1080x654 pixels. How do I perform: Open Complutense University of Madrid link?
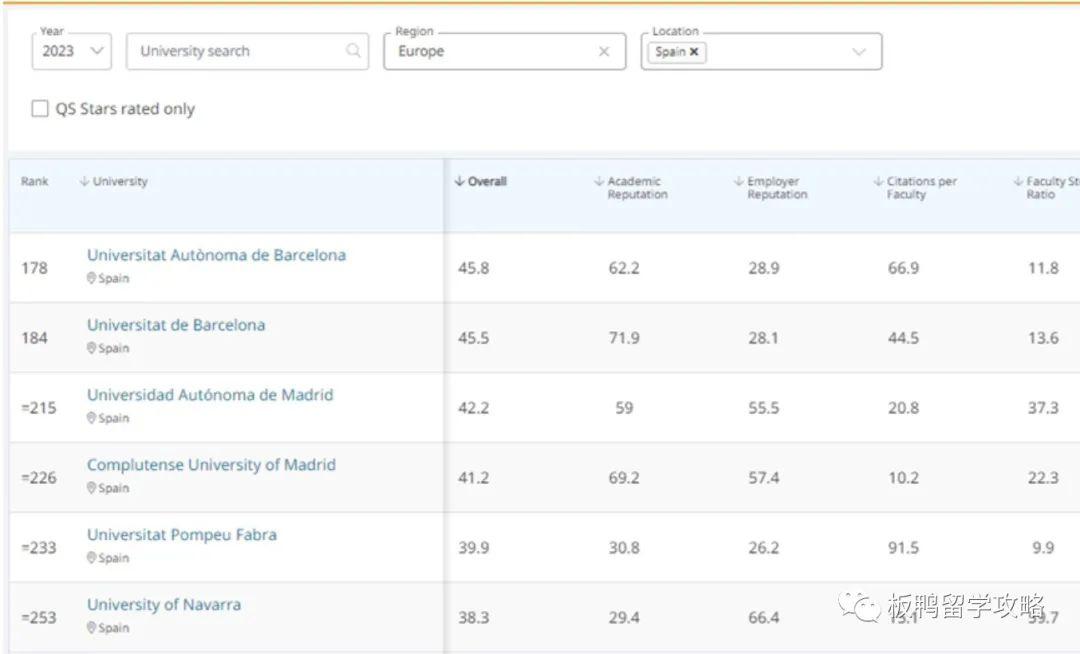tap(211, 465)
